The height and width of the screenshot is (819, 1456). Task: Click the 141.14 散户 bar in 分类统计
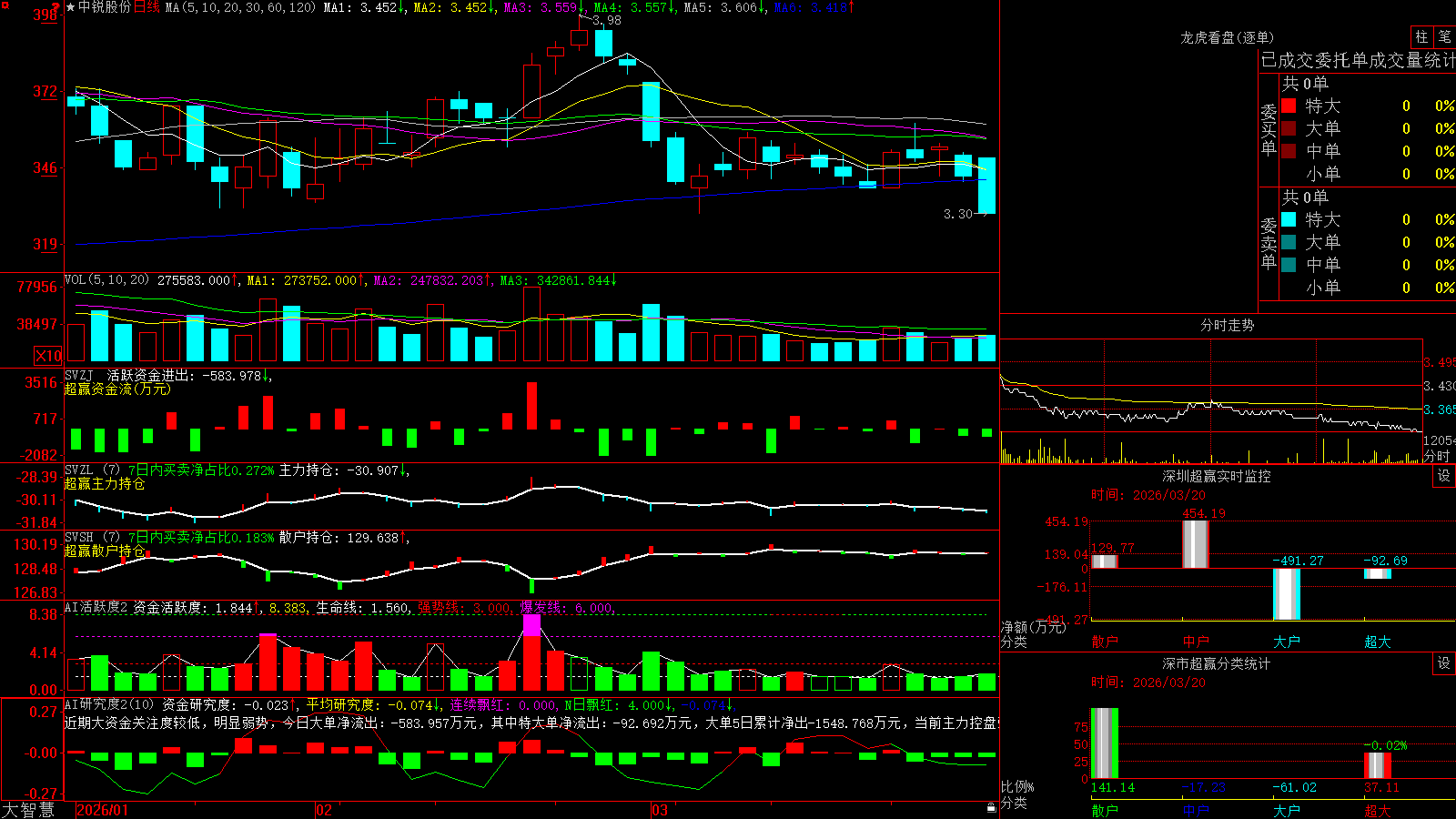point(1105,743)
